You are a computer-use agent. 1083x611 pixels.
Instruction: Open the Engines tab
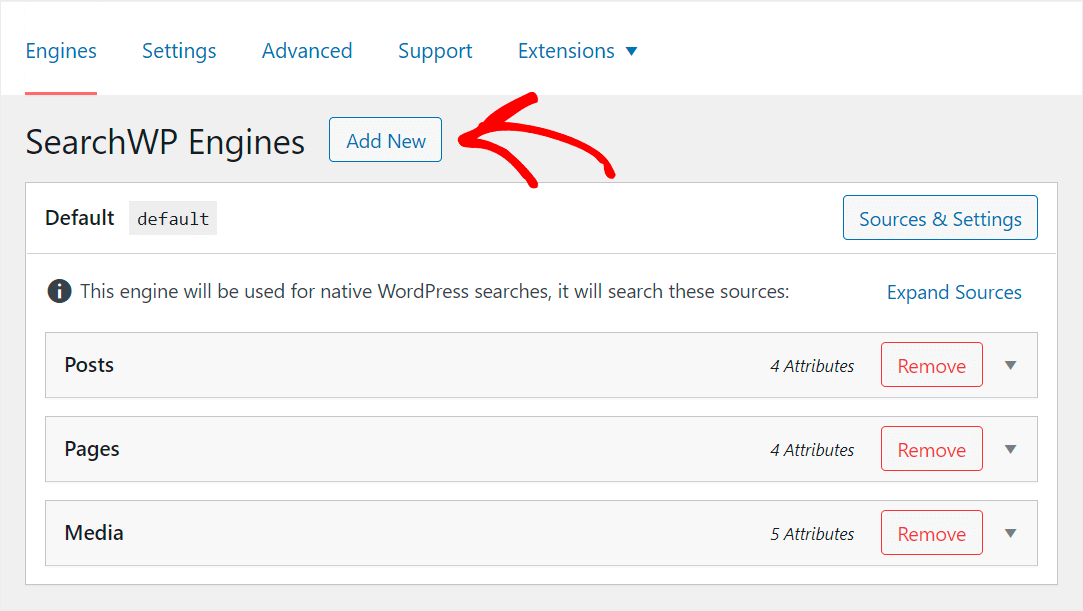pos(61,51)
